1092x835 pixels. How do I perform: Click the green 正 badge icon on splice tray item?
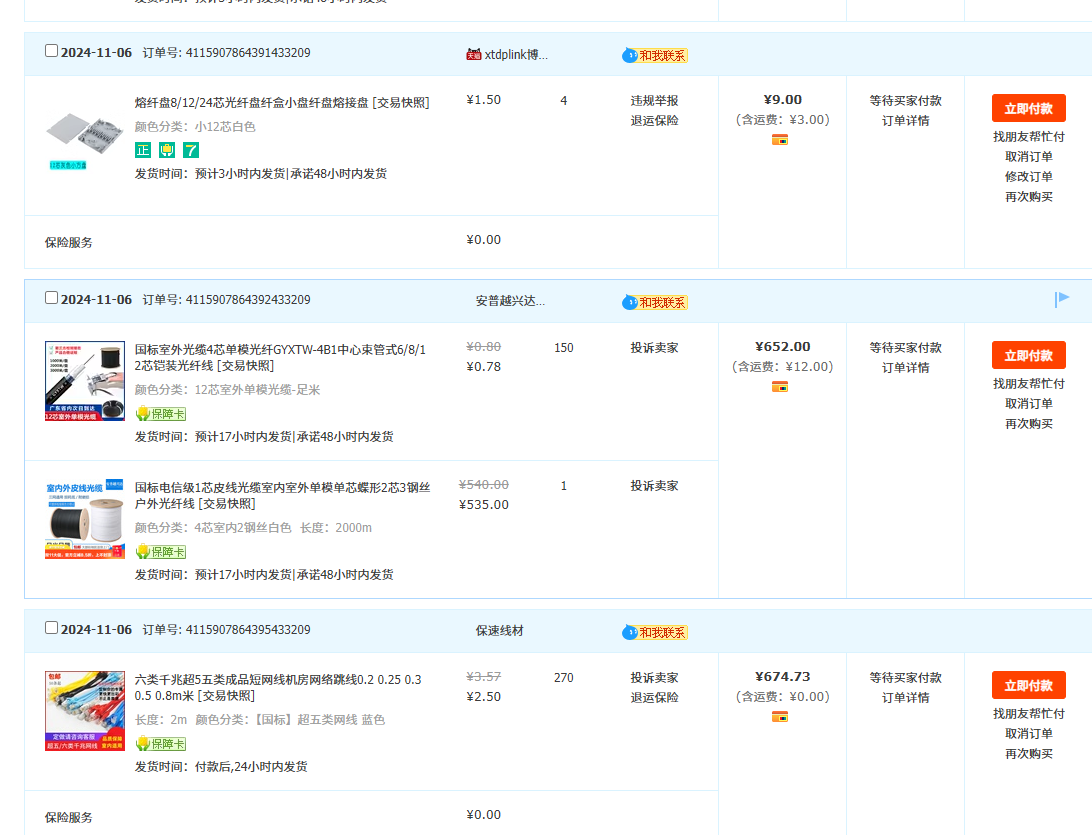pos(143,150)
